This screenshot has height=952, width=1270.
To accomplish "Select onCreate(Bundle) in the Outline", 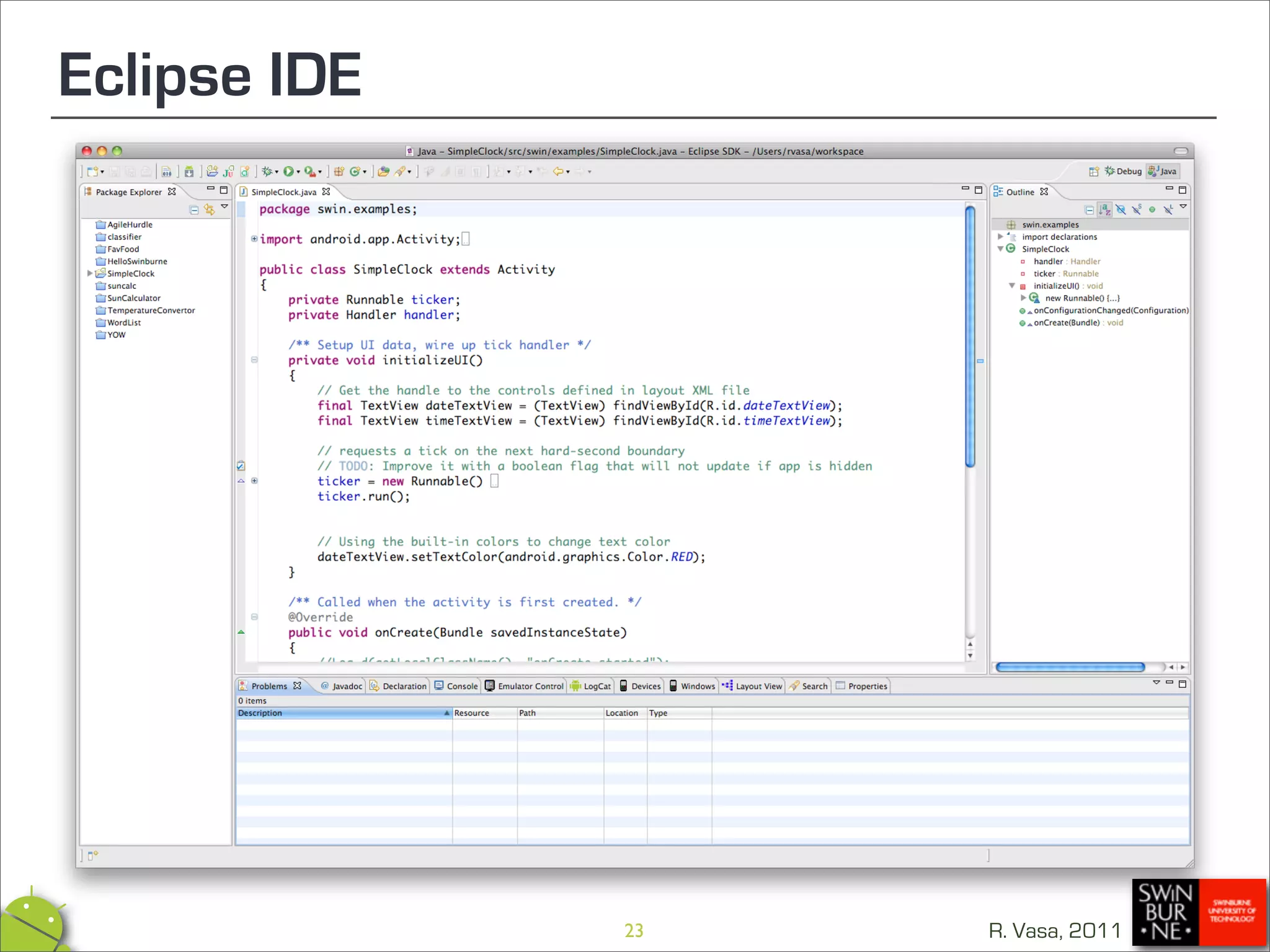I will (x=1072, y=323).
